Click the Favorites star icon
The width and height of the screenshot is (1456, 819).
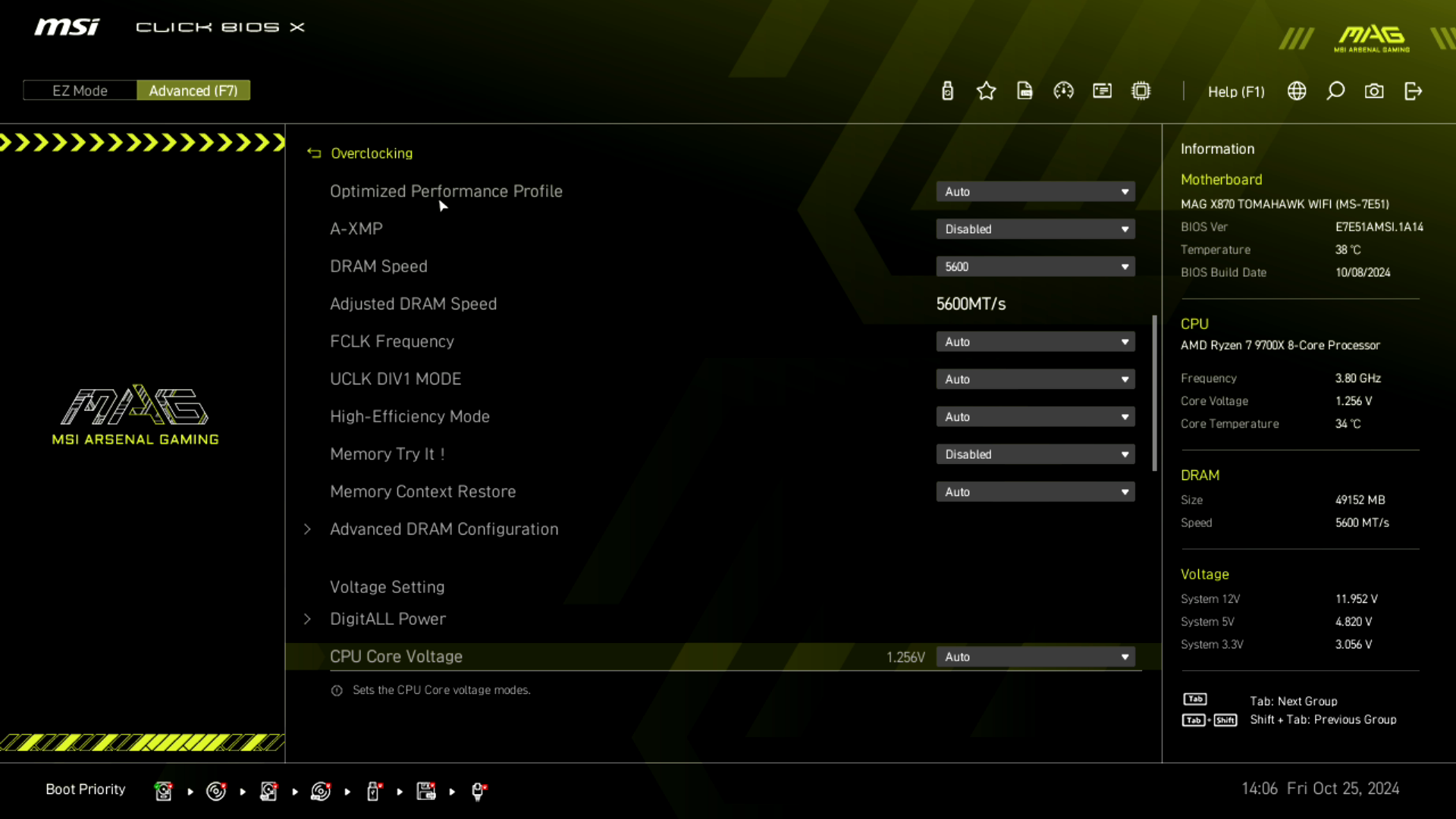[986, 91]
